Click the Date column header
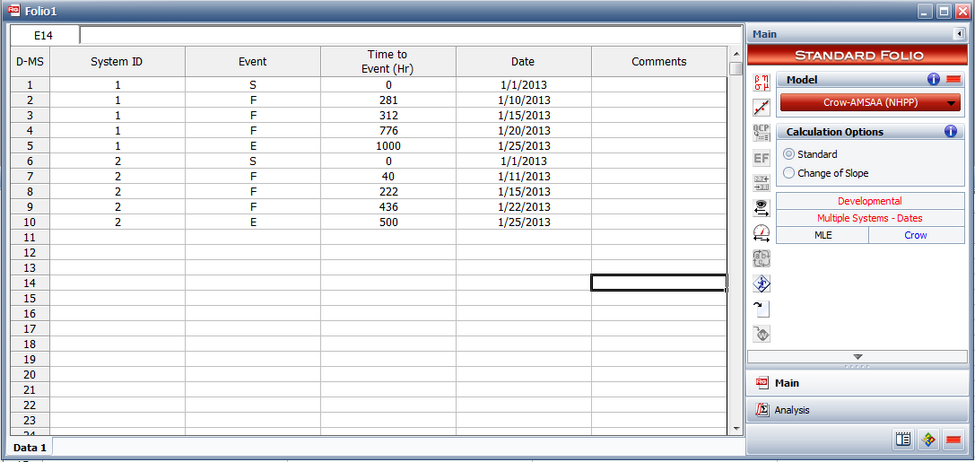Viewport: 975px width, 462px height. pyautogui.click(x=523, y=62)
